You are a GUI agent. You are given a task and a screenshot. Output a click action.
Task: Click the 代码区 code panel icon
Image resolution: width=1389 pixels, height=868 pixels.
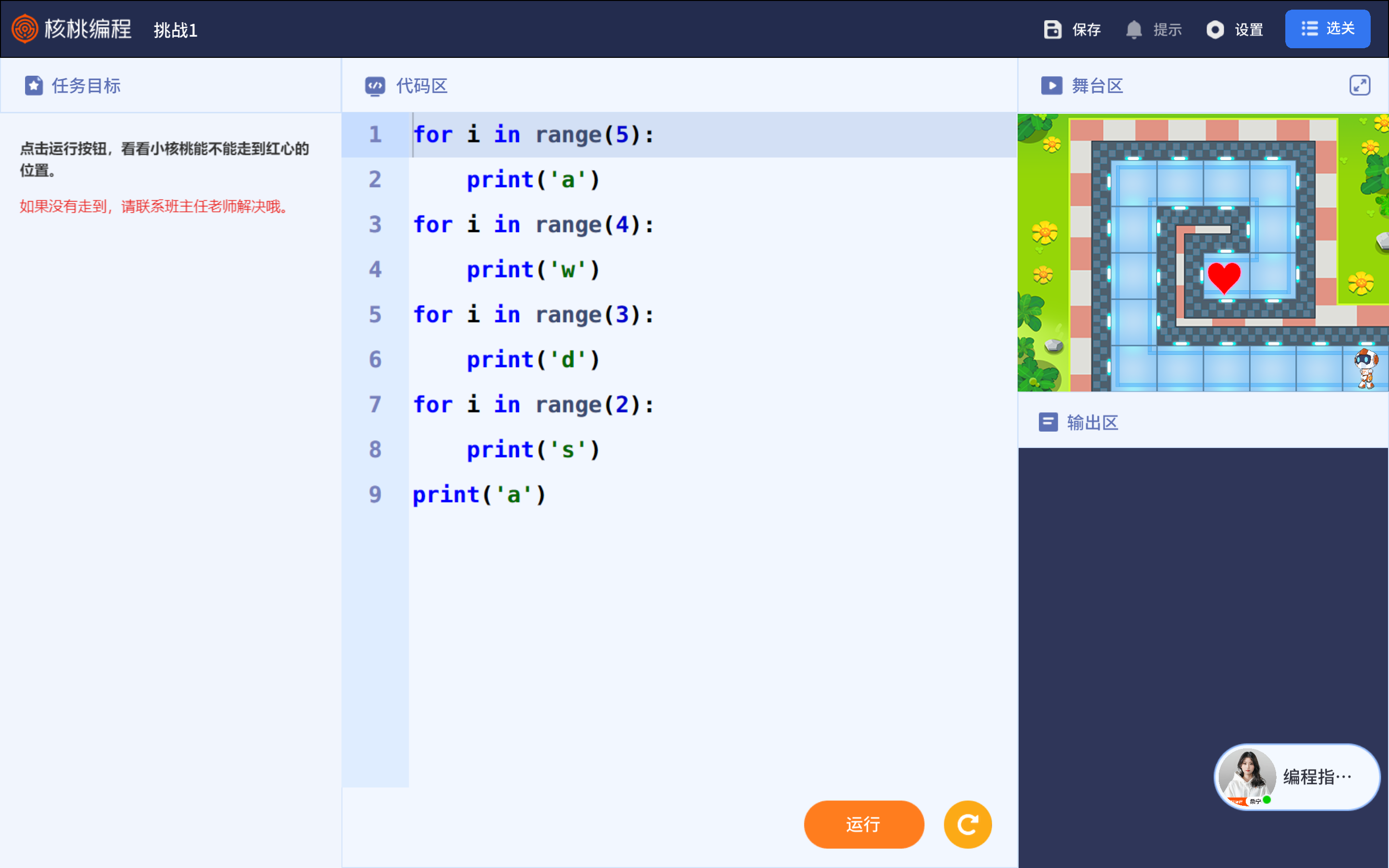pyautogui.click(x=375, y=86)
